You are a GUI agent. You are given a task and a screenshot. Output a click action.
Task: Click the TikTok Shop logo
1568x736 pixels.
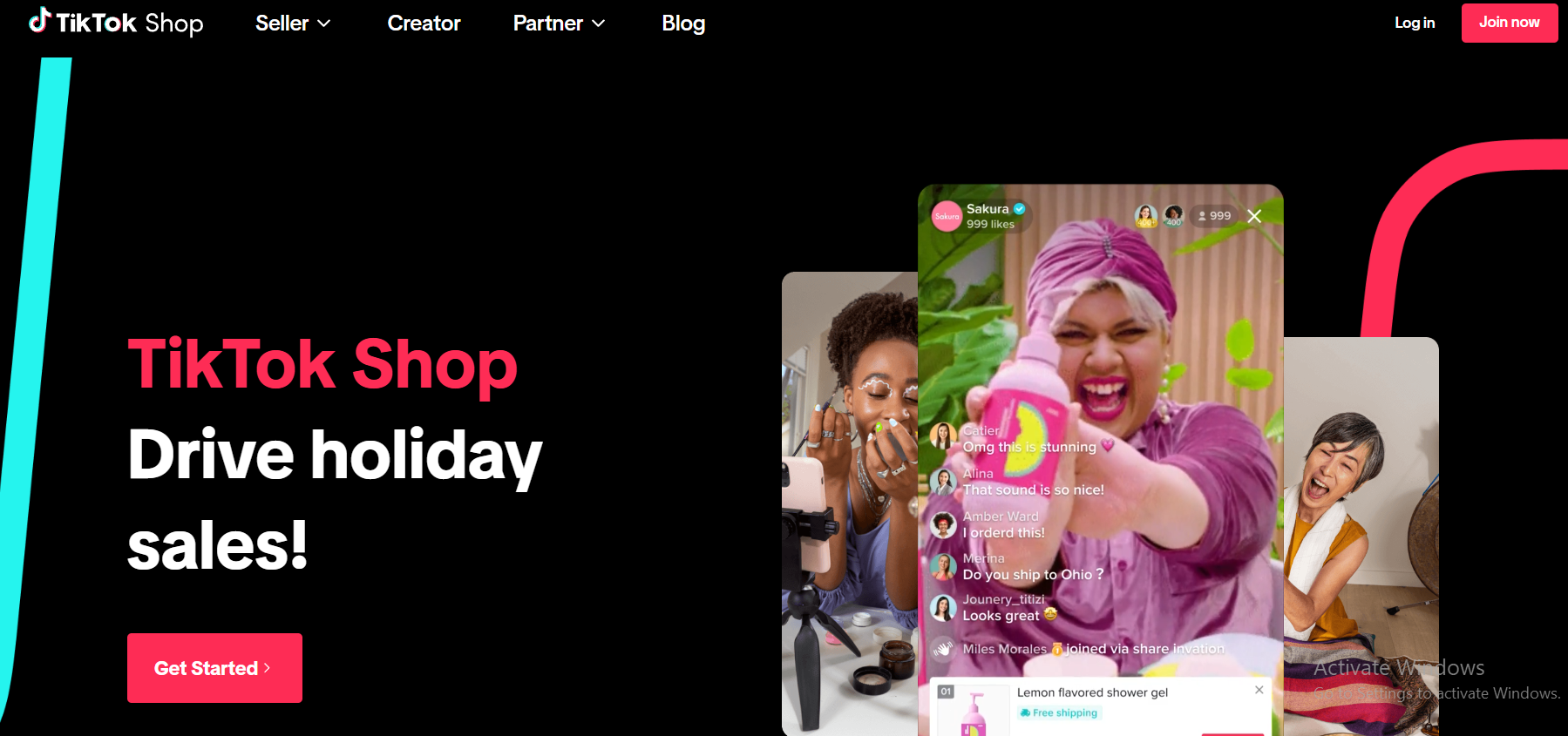point(116,22)
